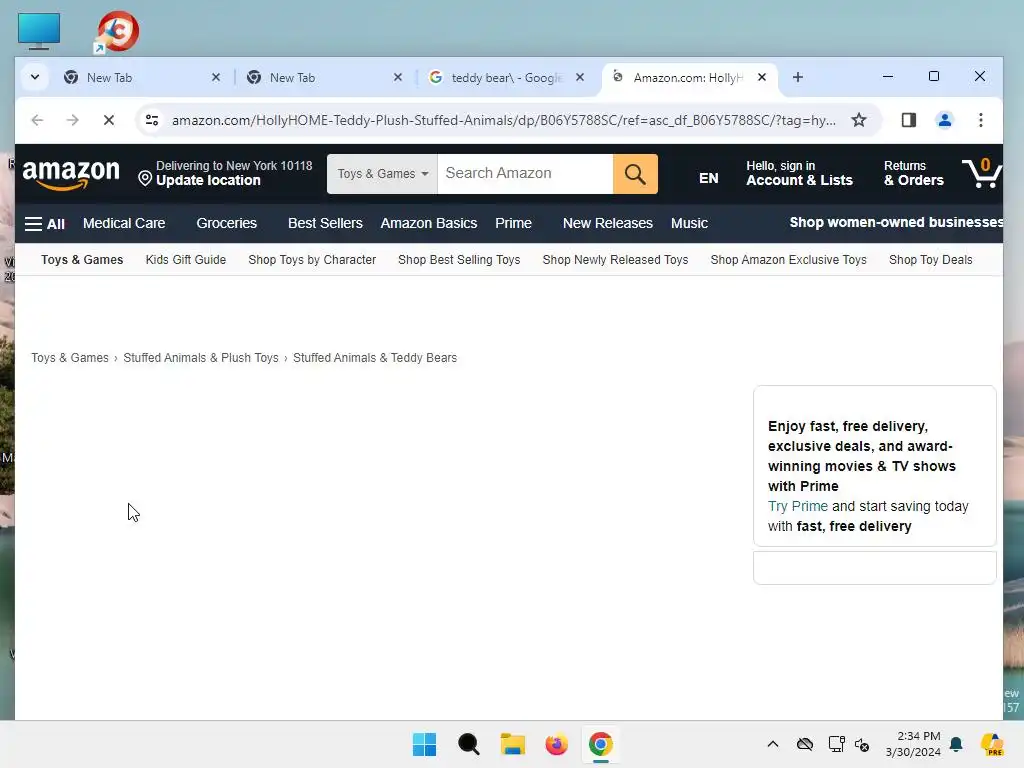1024x768 pixels.
Task: Switch to teddy bear Google tab
Action: [506, 77]
